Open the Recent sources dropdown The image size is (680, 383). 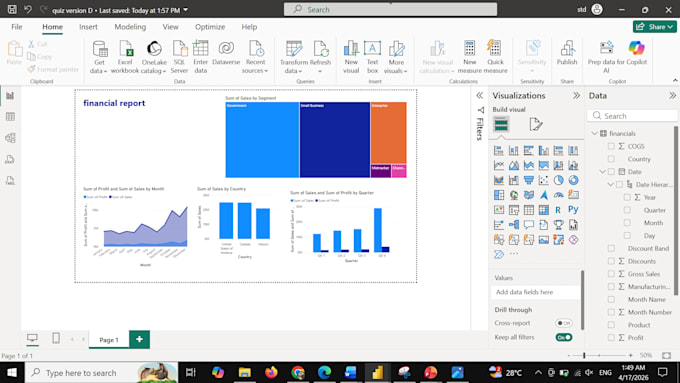[x=255, y=57]
